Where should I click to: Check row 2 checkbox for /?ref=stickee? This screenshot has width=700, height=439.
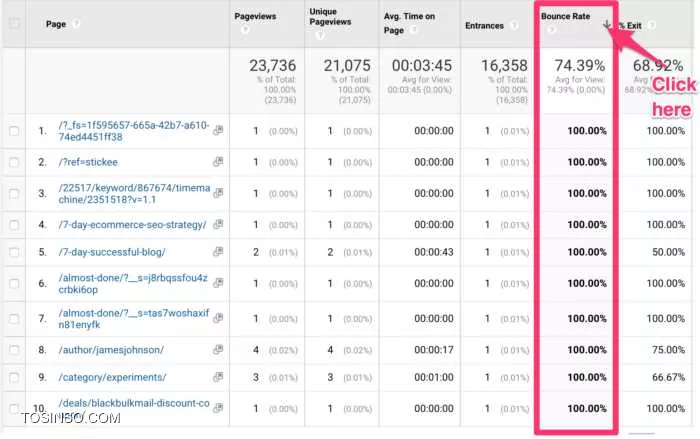tap(14, 162)
